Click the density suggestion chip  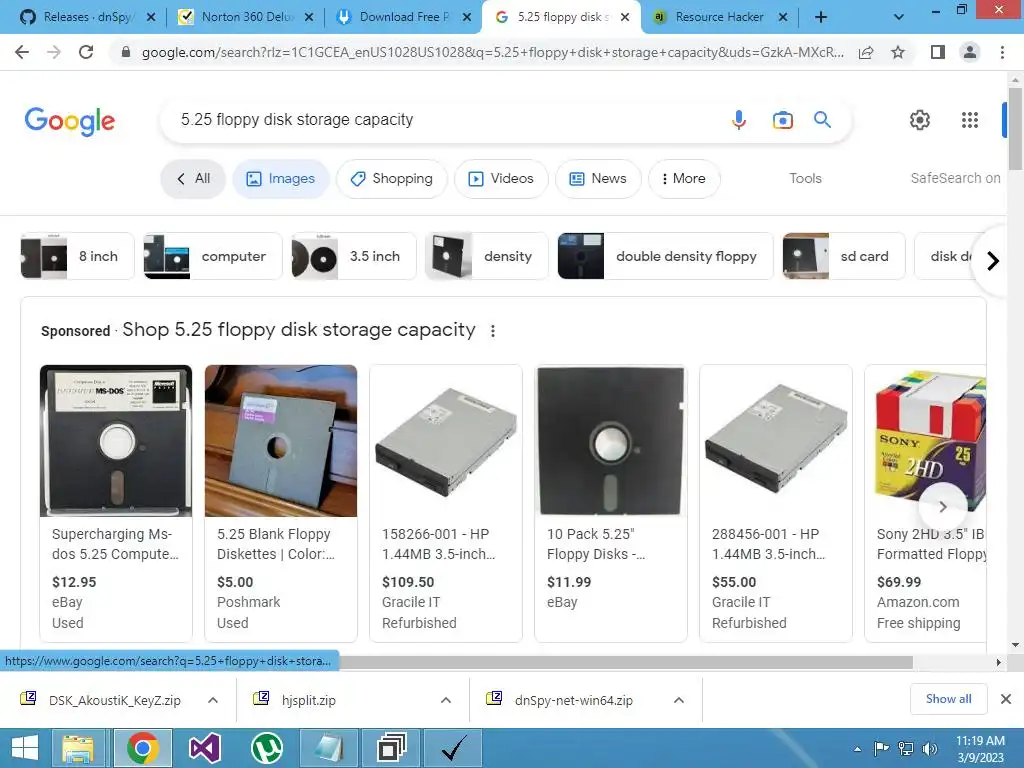coord(487,256)
